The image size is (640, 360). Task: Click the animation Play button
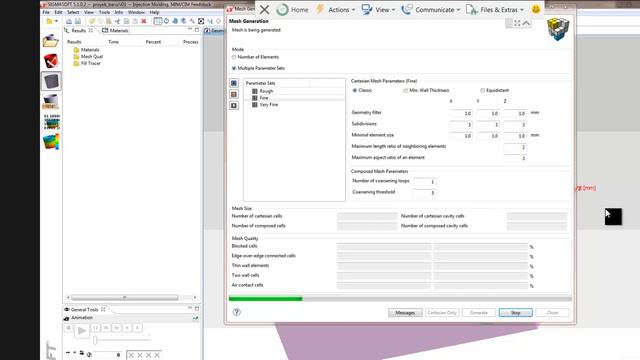tap(81, 331)
